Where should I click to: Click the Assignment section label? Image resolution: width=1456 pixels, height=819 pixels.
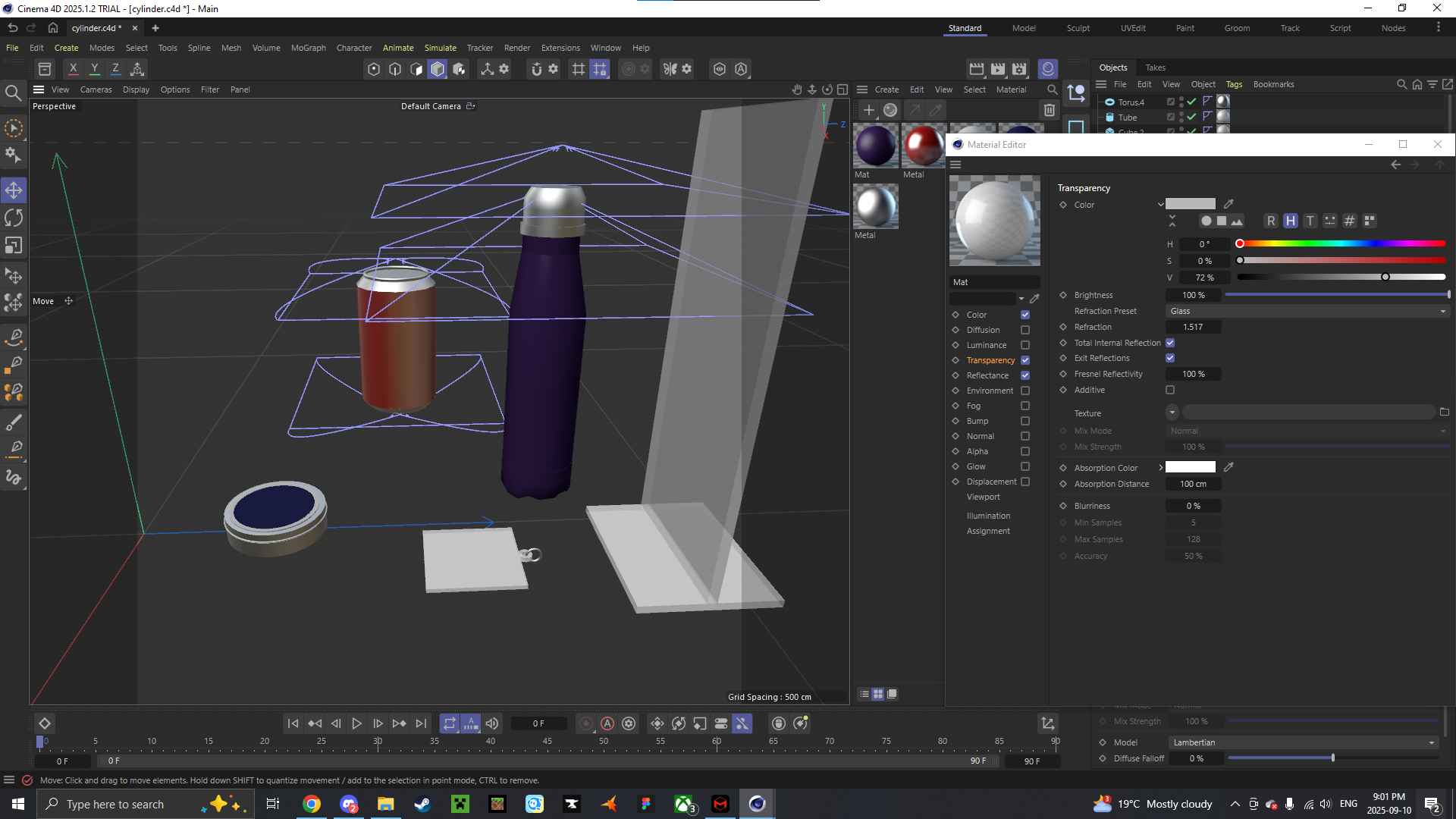pos(987,531)
